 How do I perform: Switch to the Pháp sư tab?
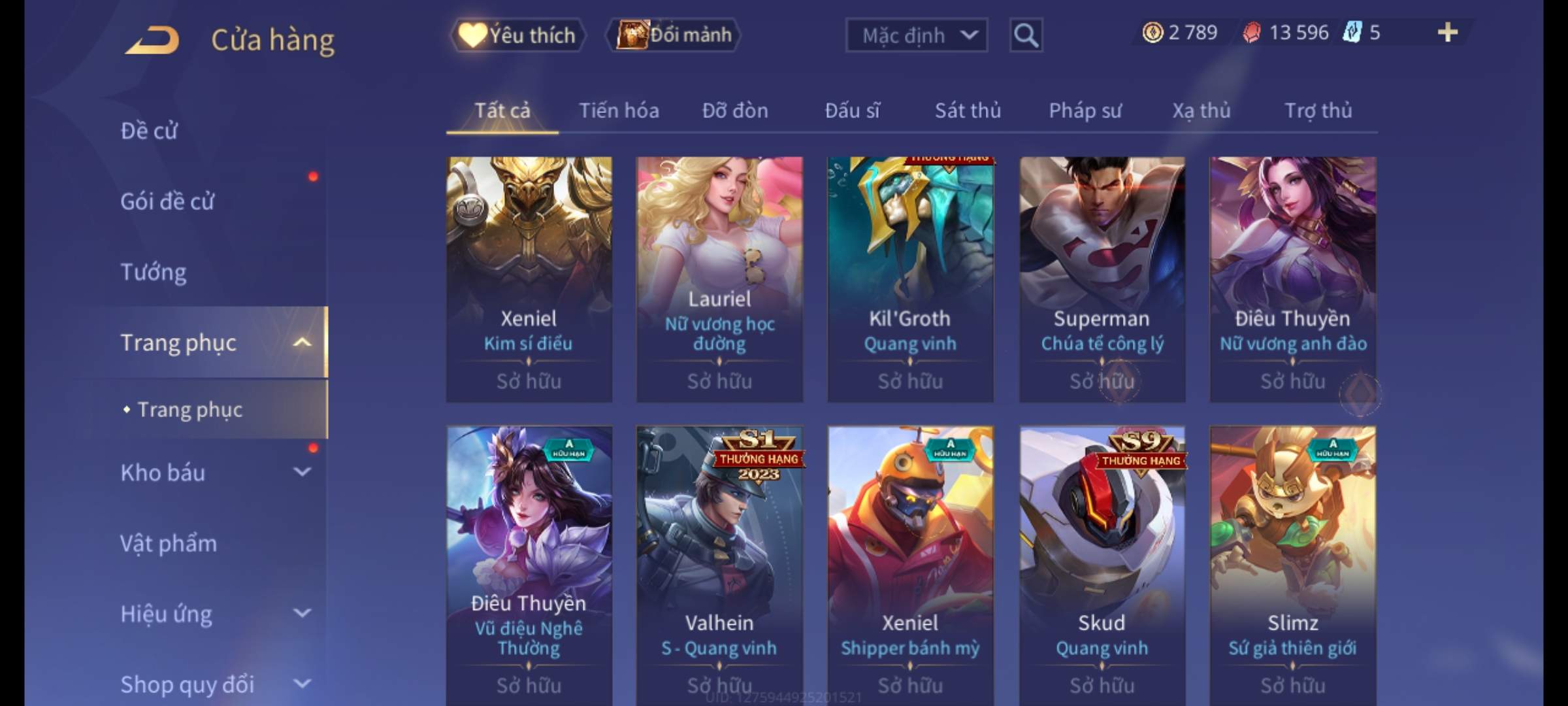[1085, 110]
